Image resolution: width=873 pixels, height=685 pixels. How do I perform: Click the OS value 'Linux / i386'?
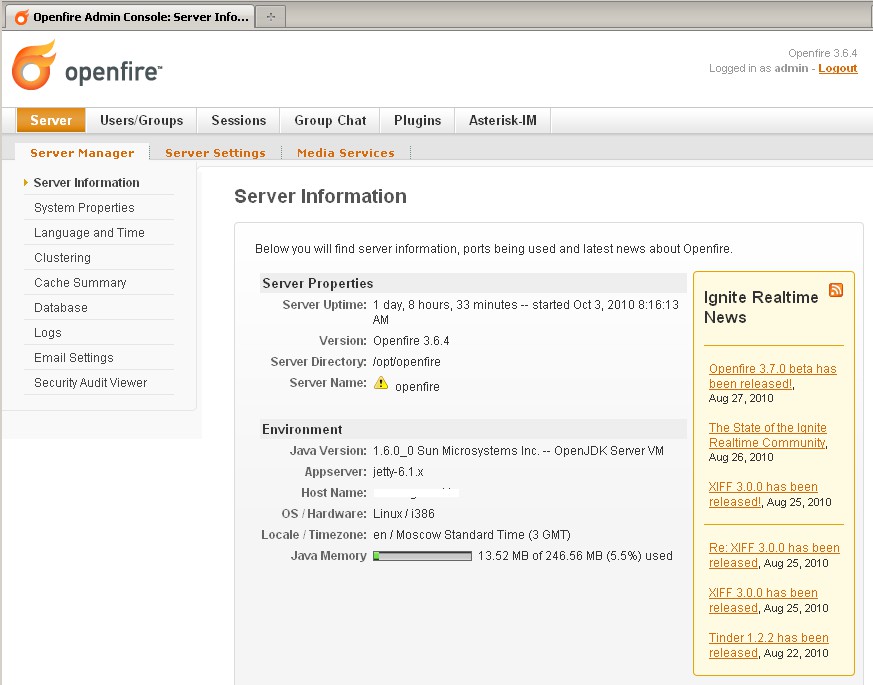click(x=404, y=514)
